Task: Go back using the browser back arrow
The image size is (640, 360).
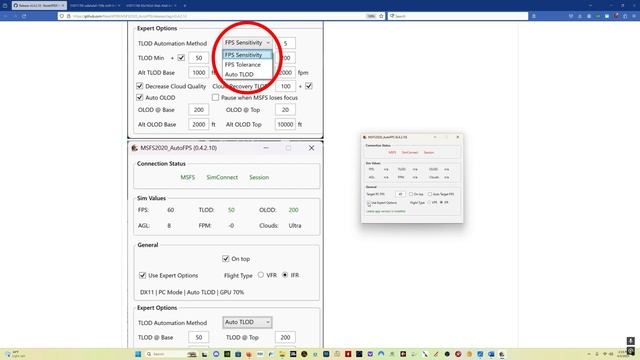Action: [x=6, y=16]
